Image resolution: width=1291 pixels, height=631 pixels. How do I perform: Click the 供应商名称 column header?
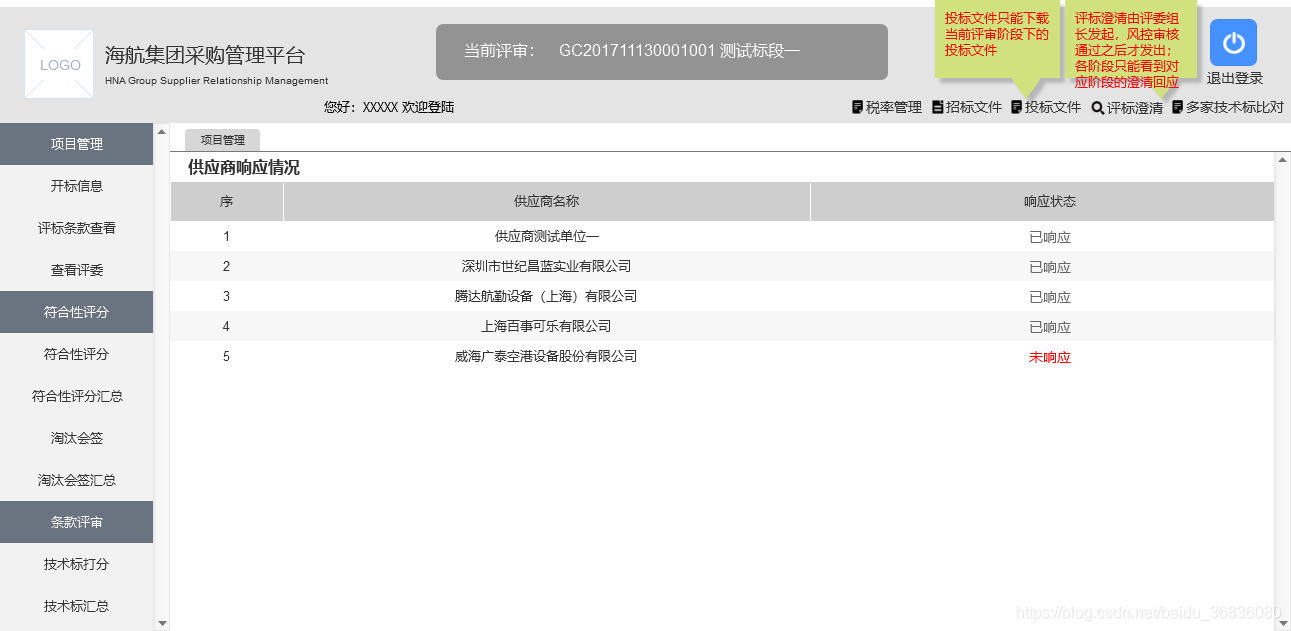pyautogui.click(x=547, y=201)
